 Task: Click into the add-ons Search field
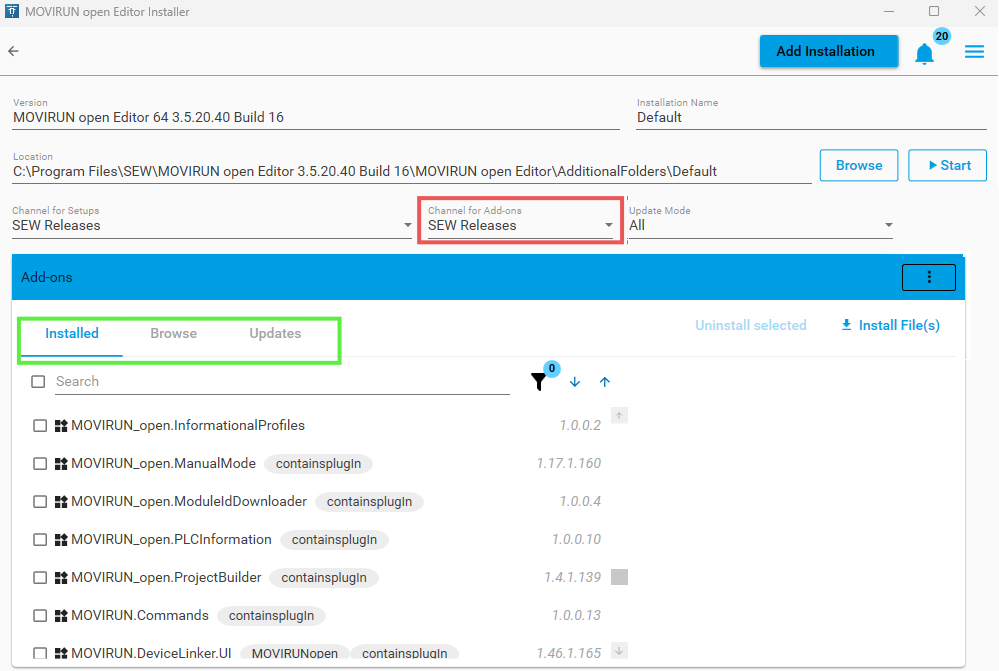coord(280,382)
